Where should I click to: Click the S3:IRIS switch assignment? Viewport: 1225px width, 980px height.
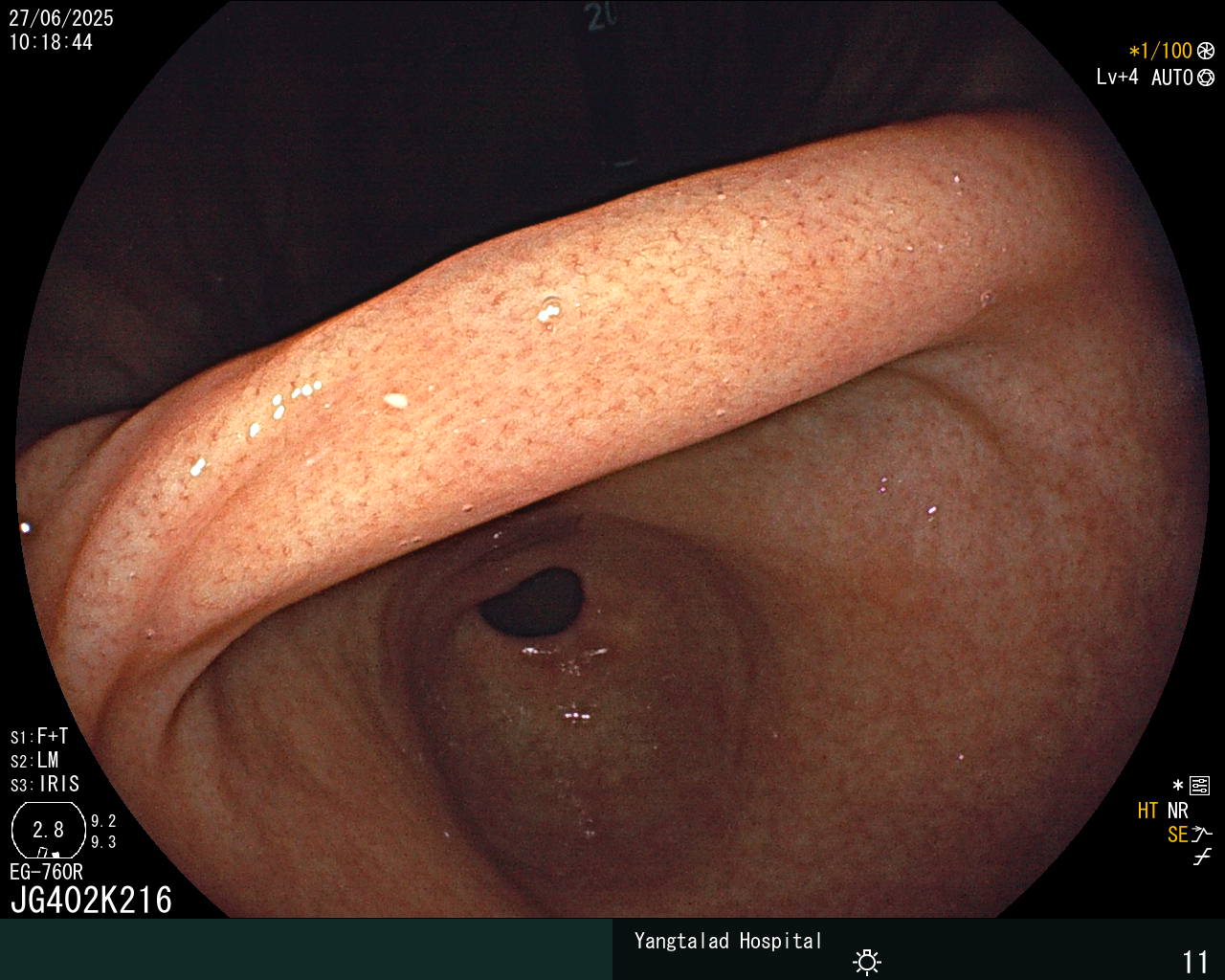45,785
